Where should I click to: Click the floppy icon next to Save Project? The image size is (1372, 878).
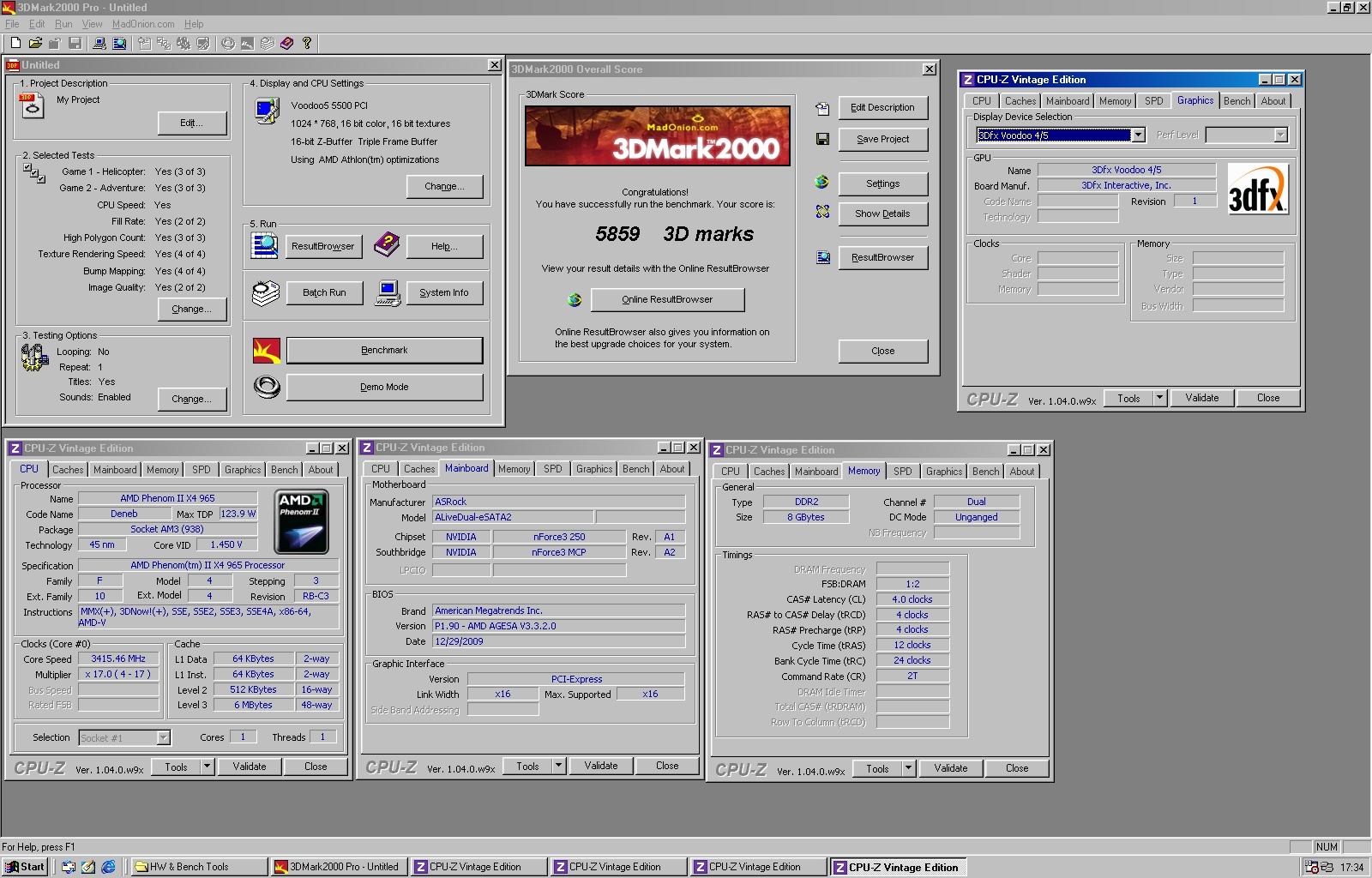click(822, 139)
